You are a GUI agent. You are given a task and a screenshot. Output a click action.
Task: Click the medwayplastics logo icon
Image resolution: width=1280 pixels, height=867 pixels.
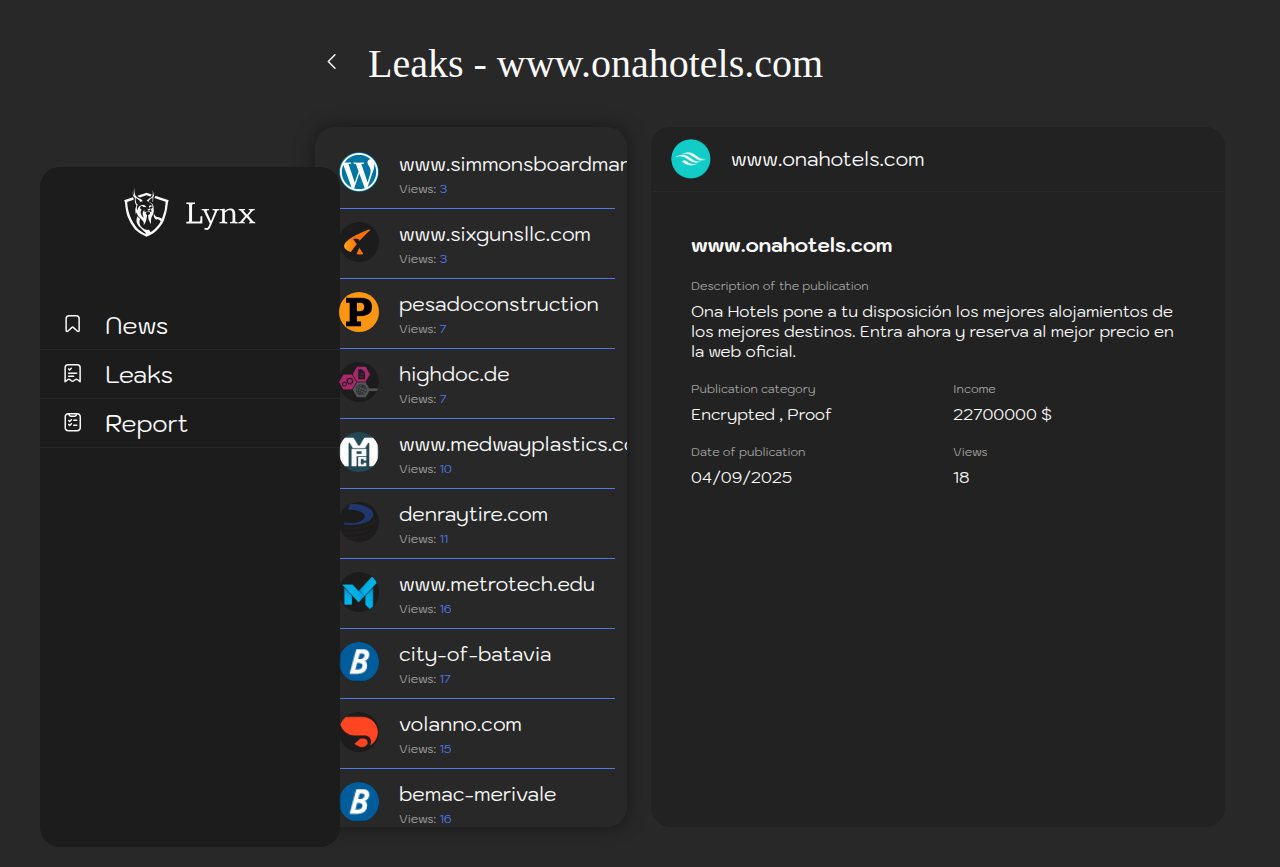(359, 452)
